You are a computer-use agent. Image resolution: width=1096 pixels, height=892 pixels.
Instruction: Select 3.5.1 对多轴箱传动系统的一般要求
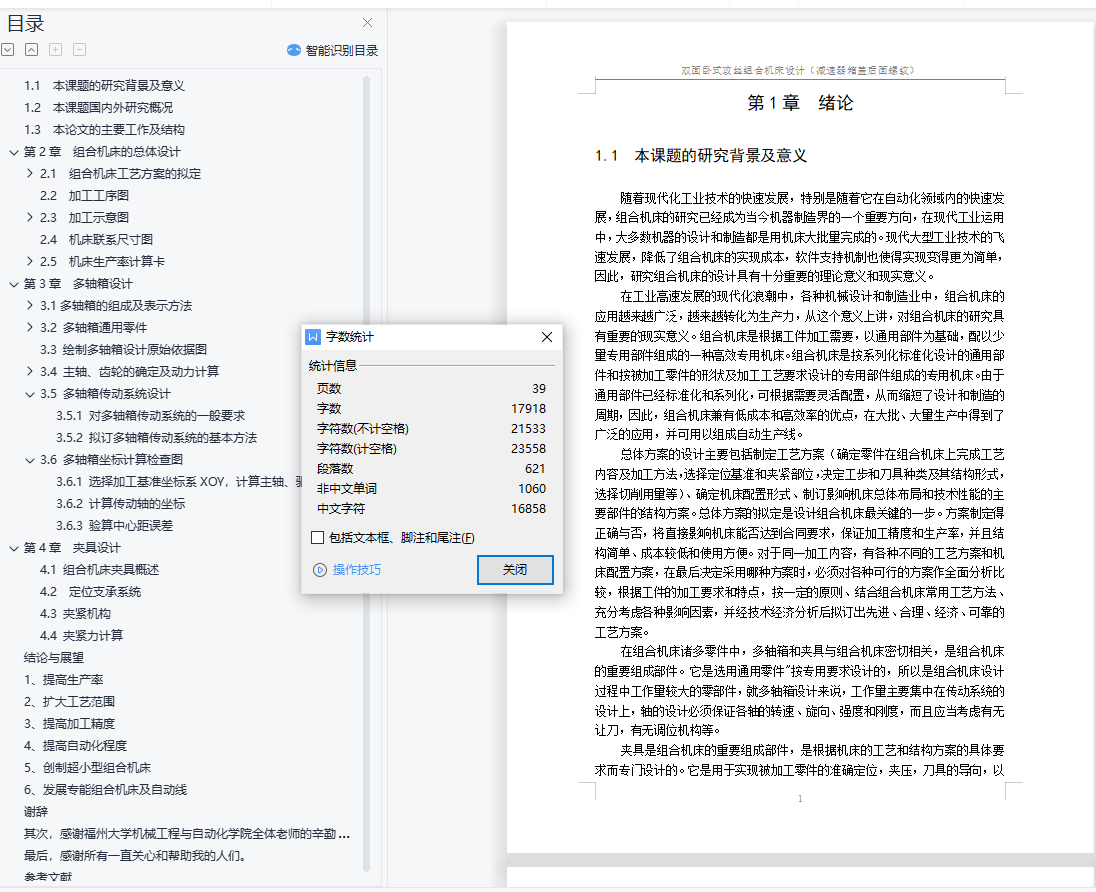coord(150,416)
